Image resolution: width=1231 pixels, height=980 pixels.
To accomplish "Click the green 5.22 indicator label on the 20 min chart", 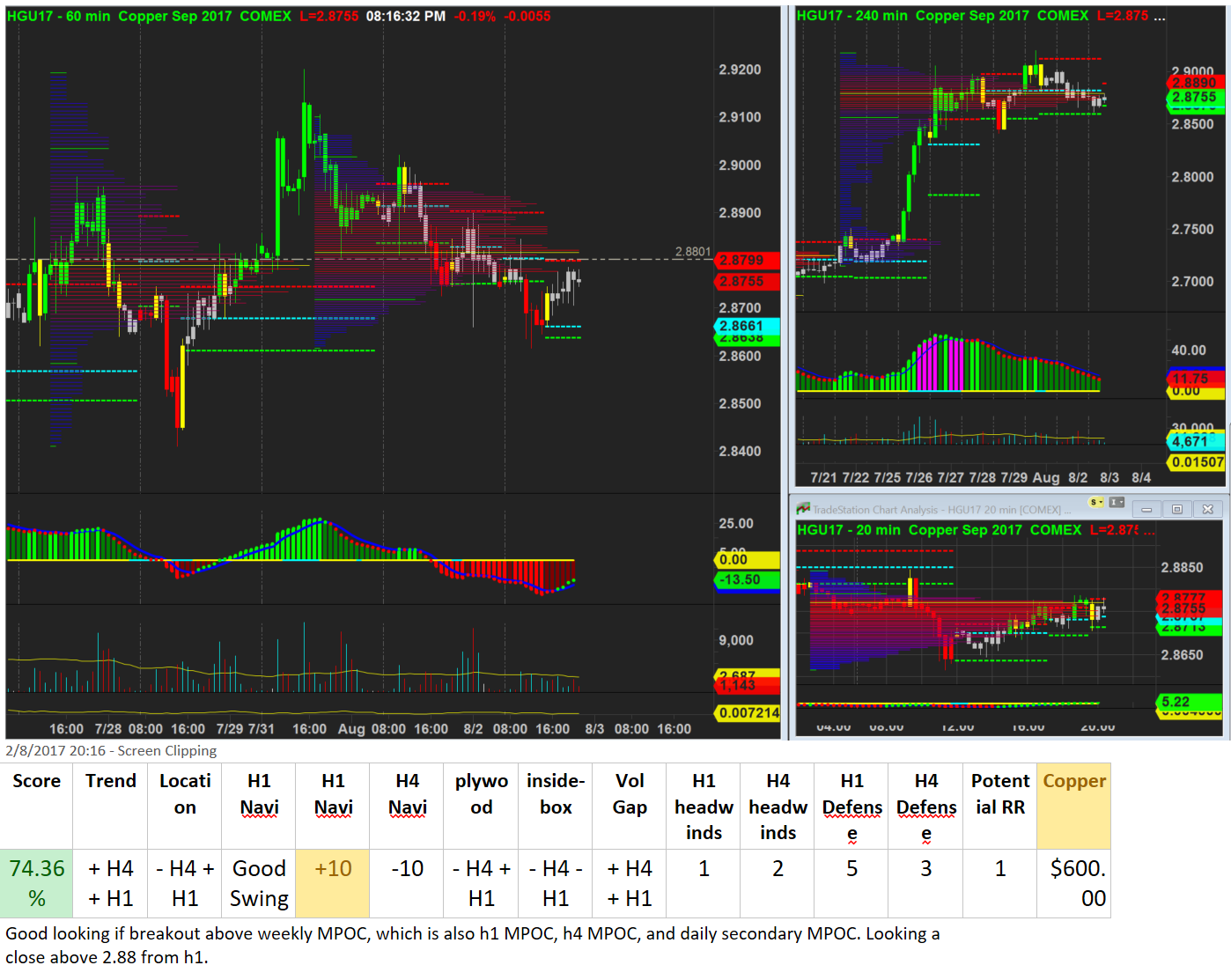I will coord(1189,702).
